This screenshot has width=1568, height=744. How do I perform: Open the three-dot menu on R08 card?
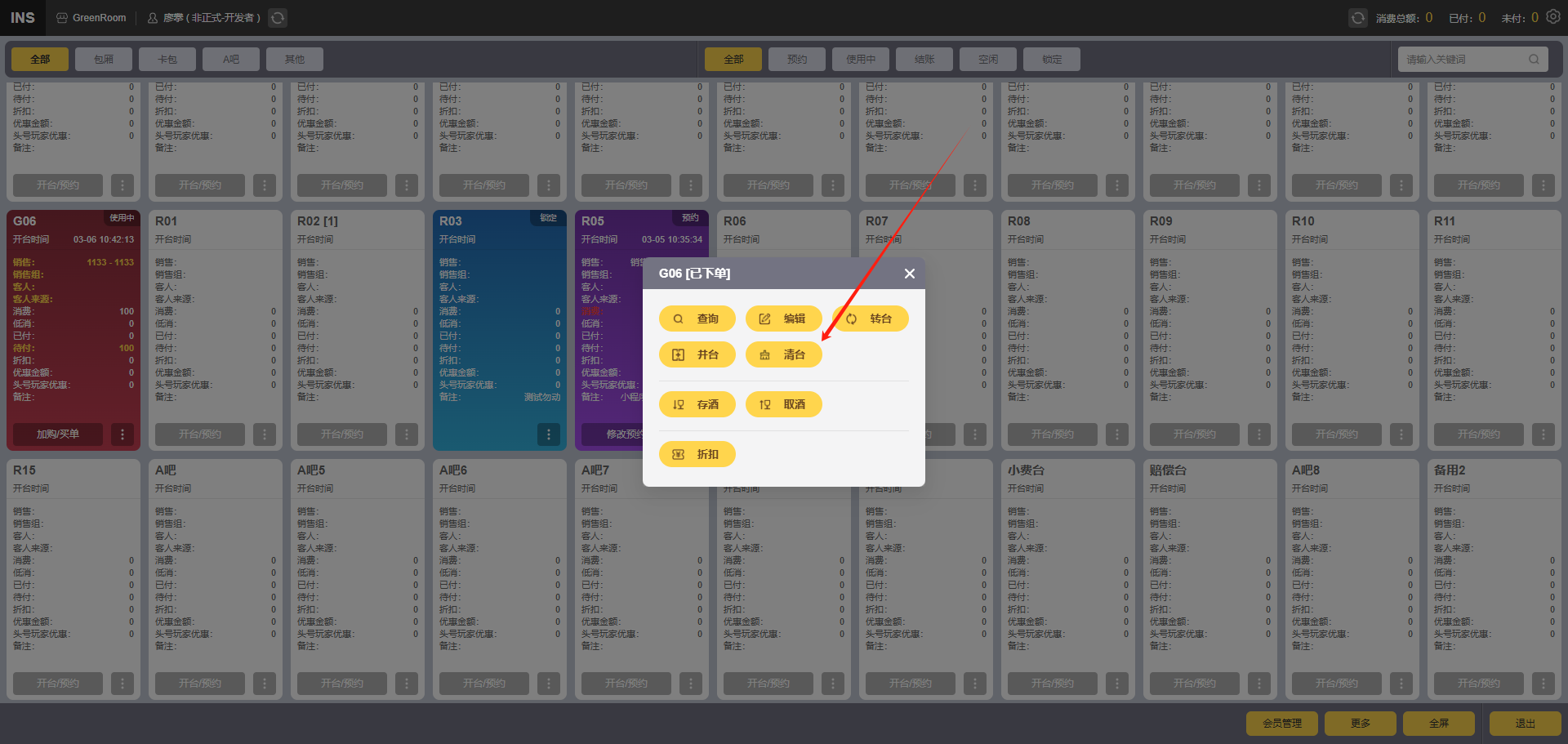coord(1117,434)
